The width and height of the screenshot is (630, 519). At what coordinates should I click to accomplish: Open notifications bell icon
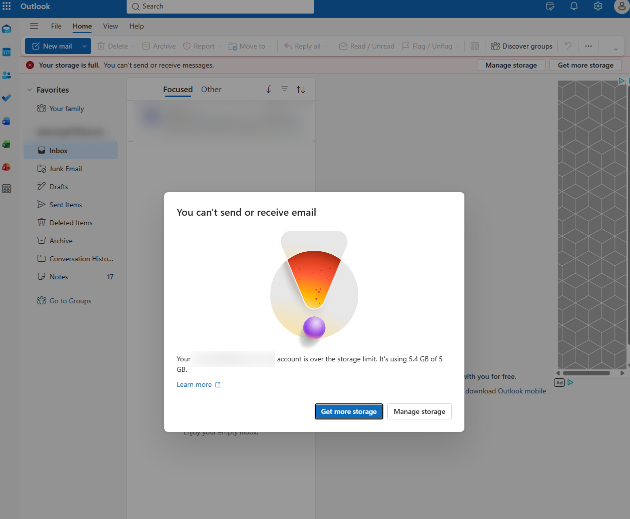pyautogui.click(x=574, y=6)
